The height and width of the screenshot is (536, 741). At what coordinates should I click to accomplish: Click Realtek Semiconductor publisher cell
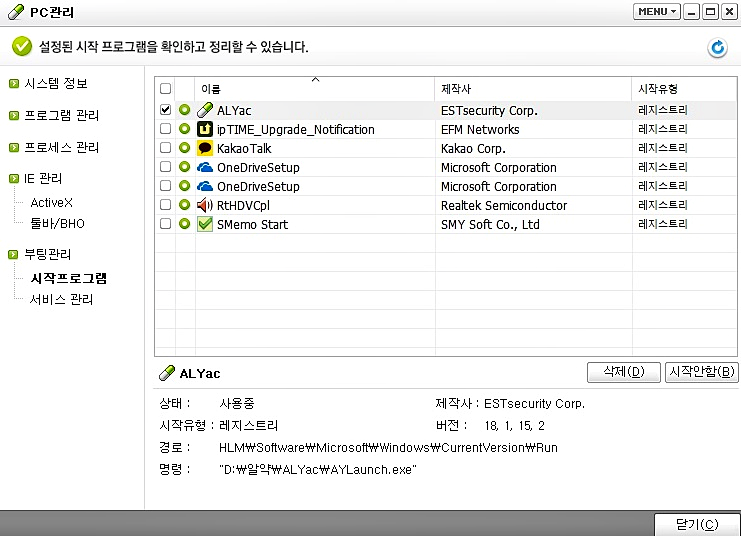tap(504, 206)
